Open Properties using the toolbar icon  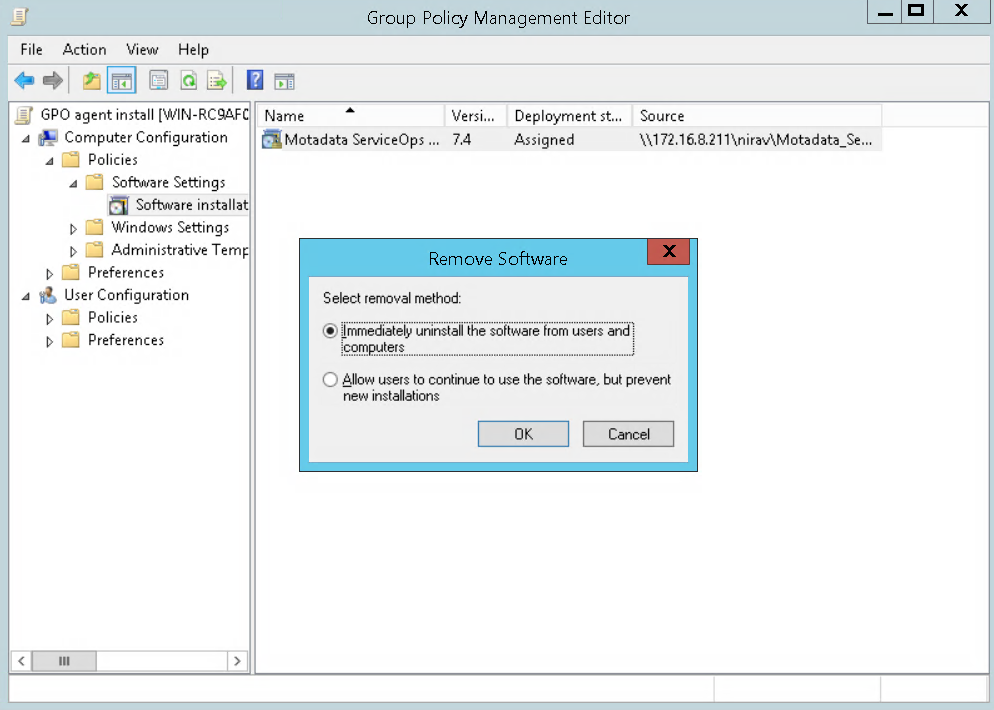(158, 81)
